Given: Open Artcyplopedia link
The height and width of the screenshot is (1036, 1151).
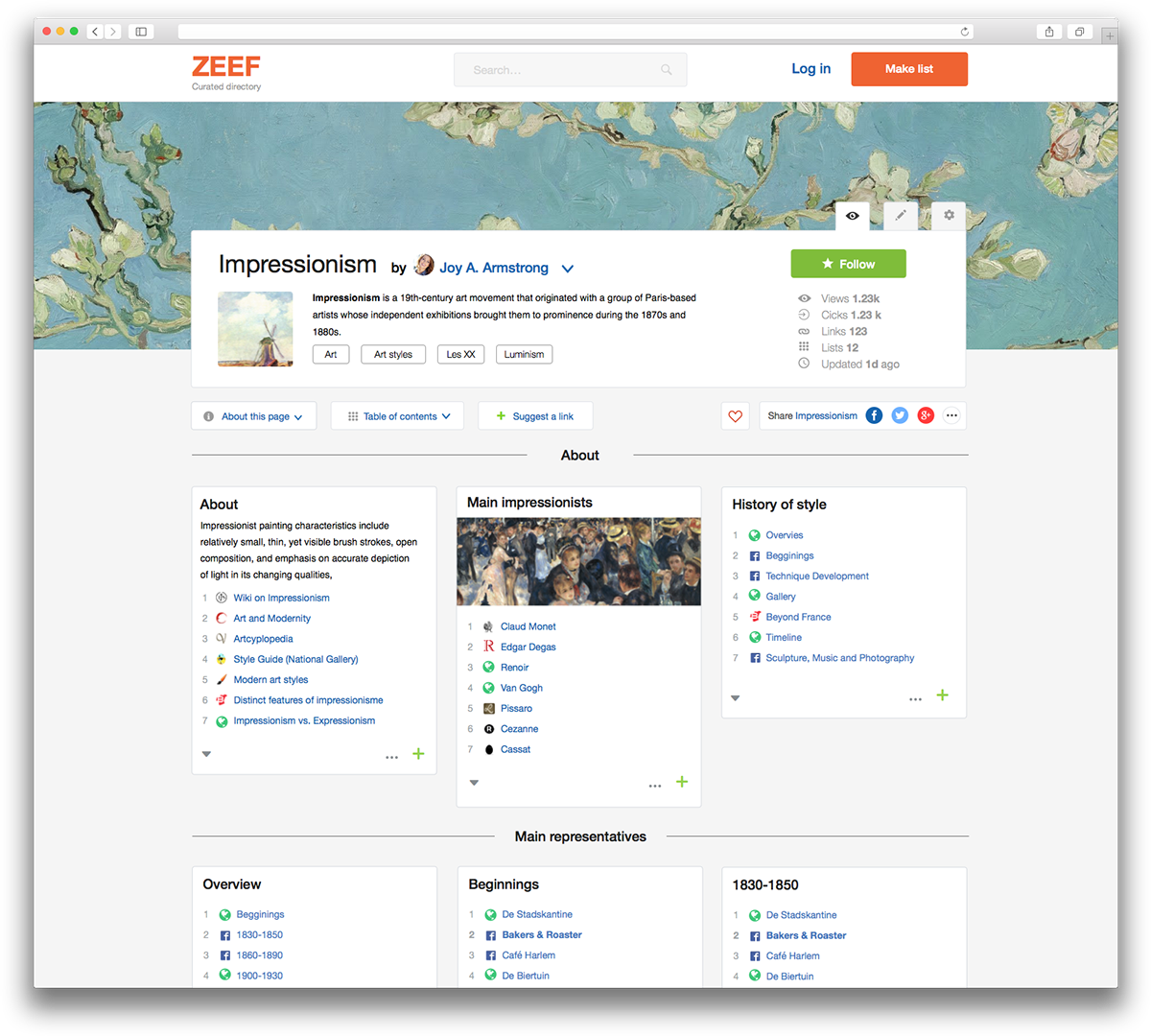Looking at the screenshot, I should pyautogui.click(x=263, y=639).
